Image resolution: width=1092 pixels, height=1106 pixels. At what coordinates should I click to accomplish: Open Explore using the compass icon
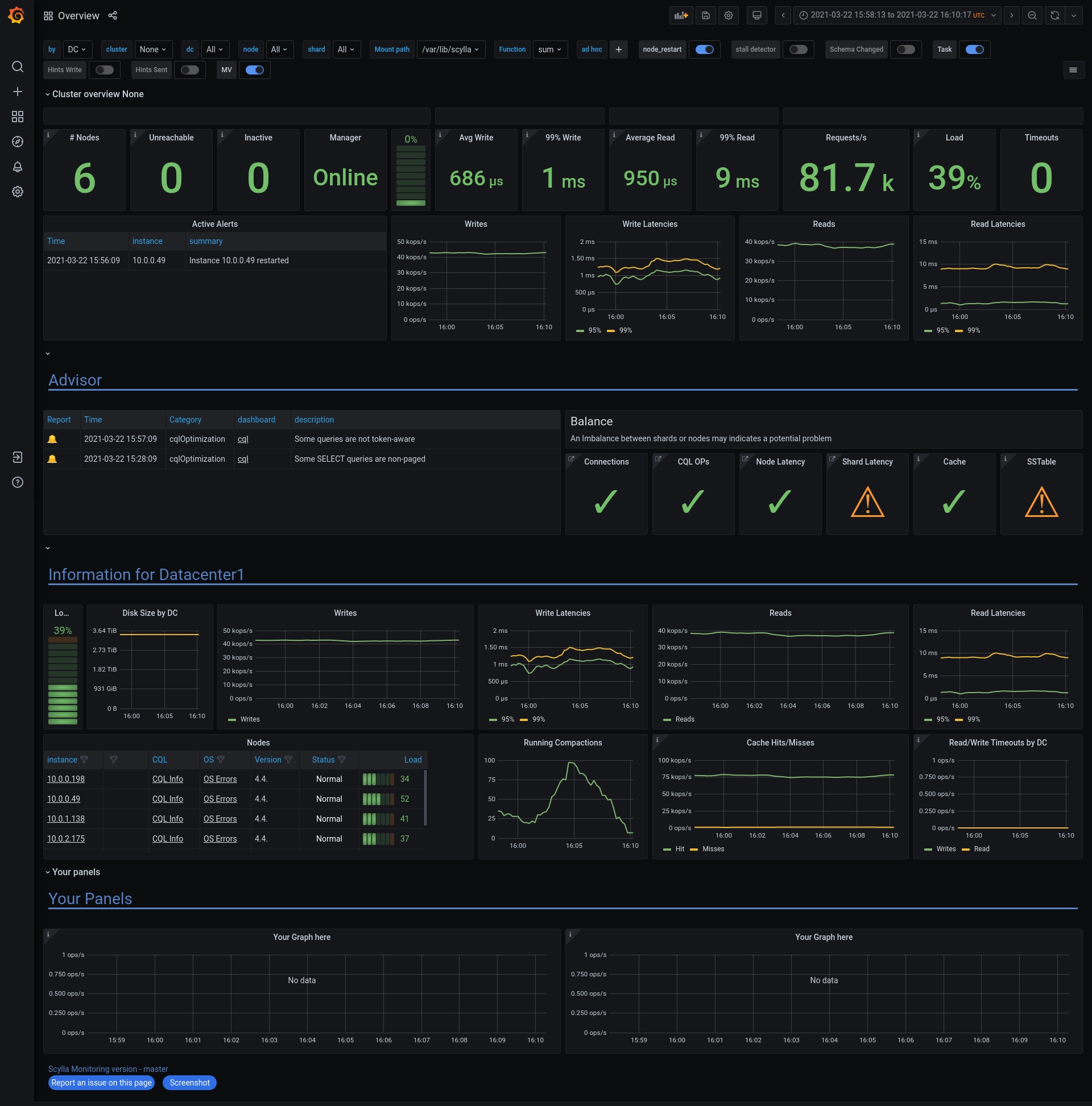point(17,142)
